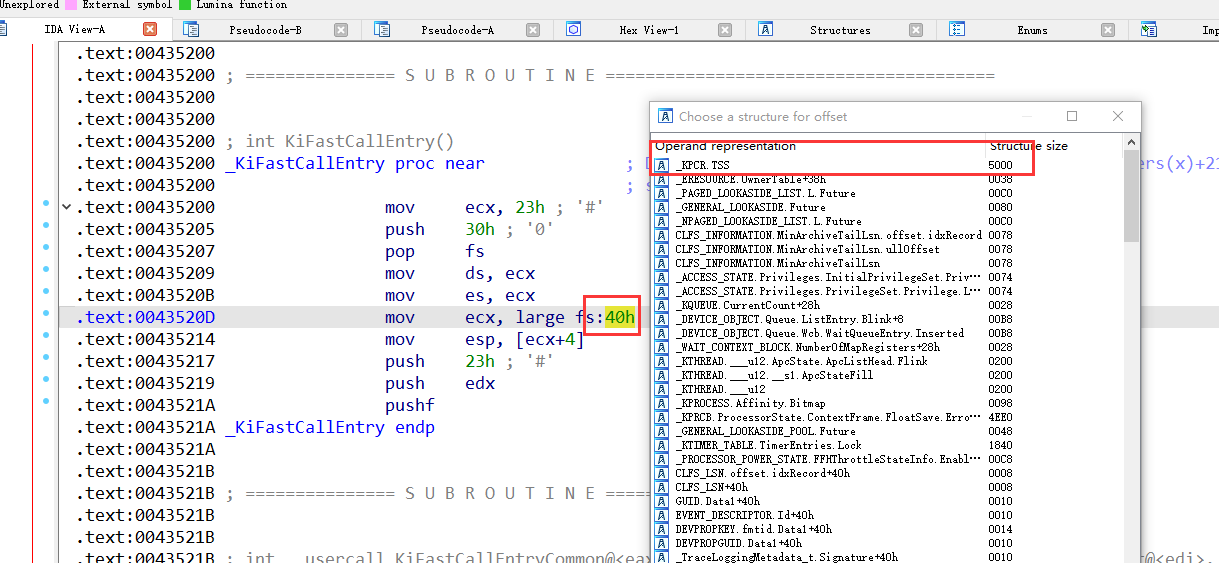Click the 'push edx' instruction

[x=440, y=383]
